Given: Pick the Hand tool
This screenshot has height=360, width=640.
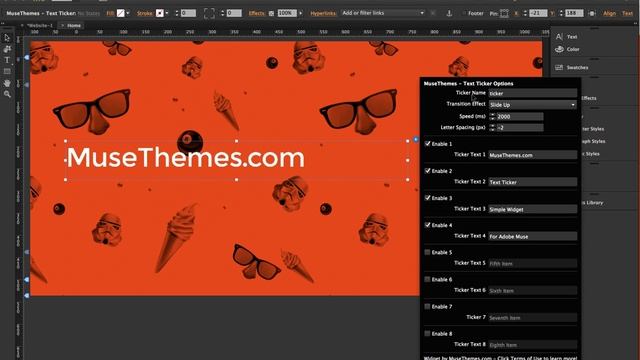Looking at the screenshot, I should tap(7, 83).
